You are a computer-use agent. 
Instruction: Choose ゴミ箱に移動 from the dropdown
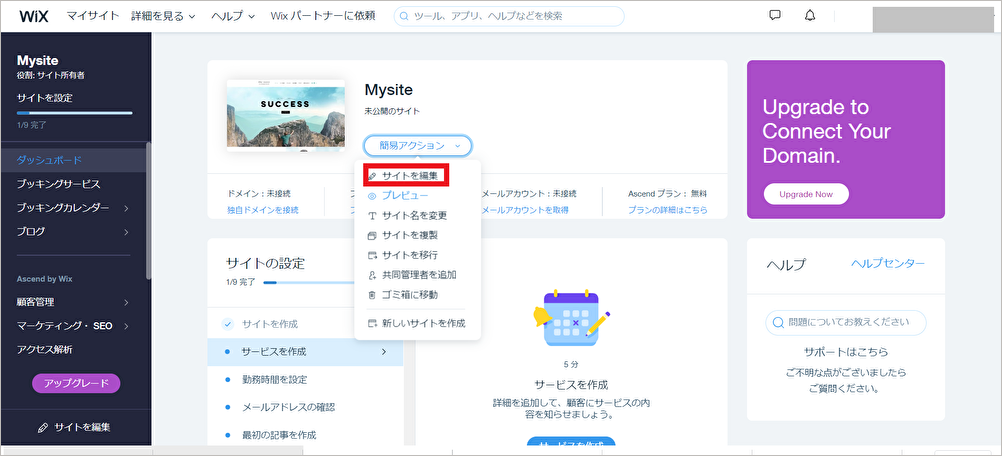click(x=410, y=295)
